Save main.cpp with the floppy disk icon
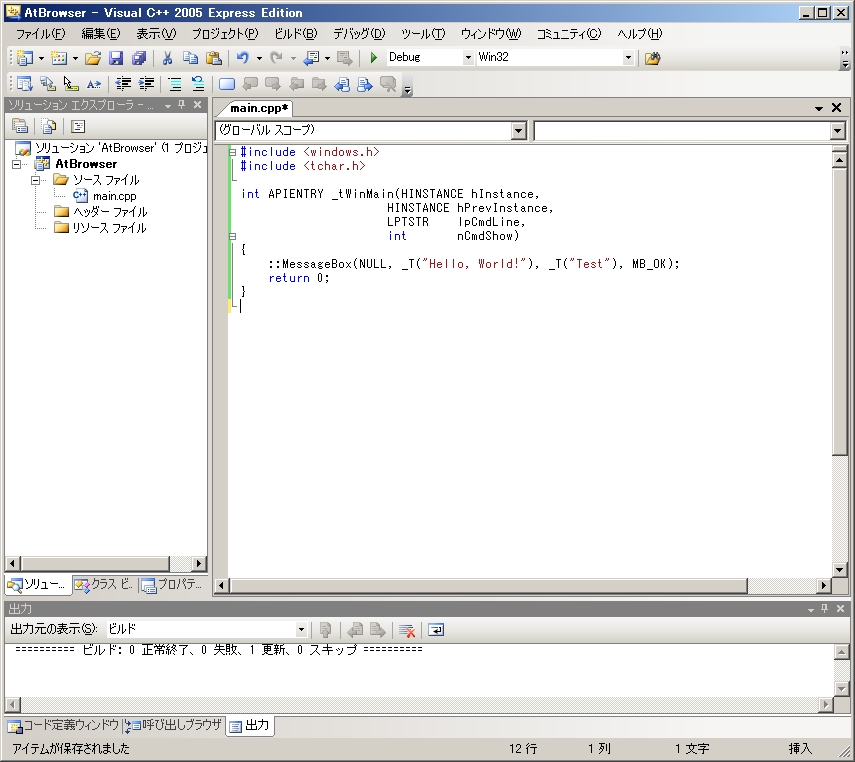The width and height of the screenshot is (855, 762). (x=116, y=57)
